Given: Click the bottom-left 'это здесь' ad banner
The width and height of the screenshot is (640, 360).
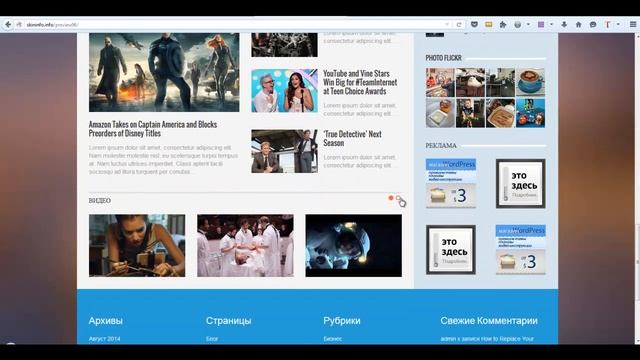Looking at the screenshot, I should 451,250.
